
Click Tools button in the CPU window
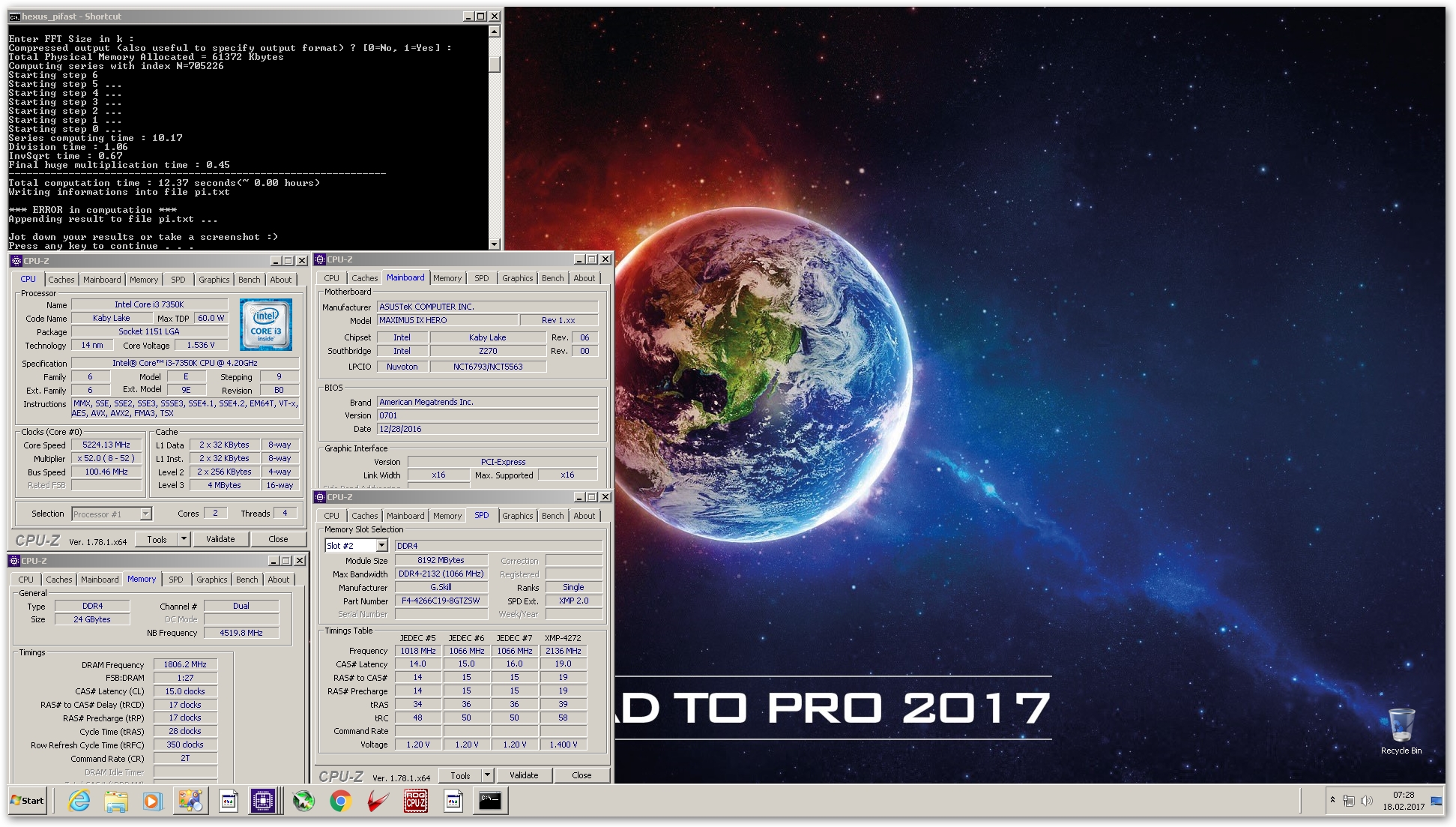click(157, 539)
